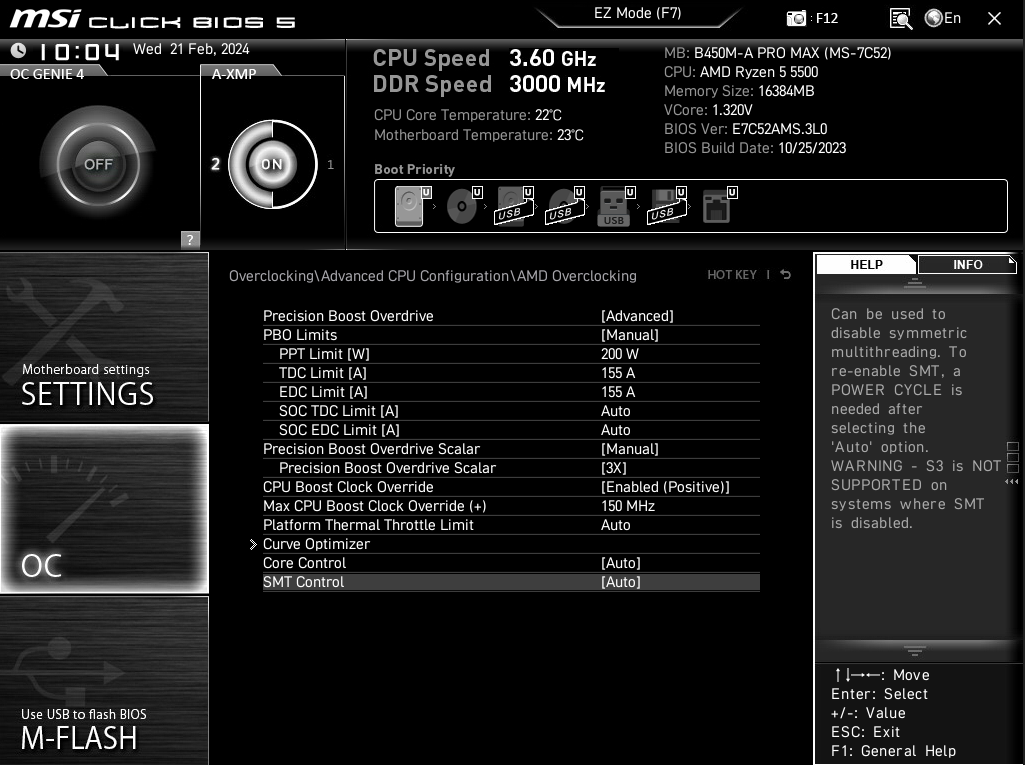Image resolution: width=1025 pixels, height=765 pixels.
Task: Select the network boot device icon
Action: pyautogui.click(x=719, y=206)
